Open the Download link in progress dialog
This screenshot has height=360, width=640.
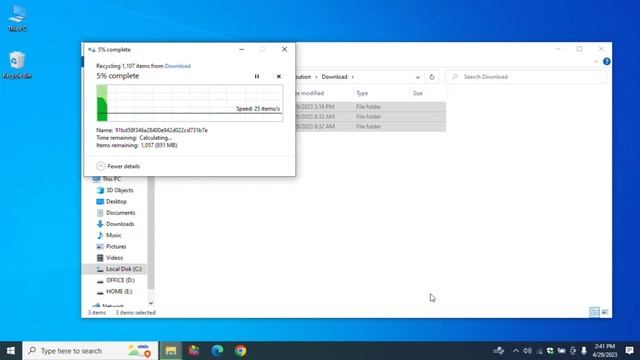point(178,66)
